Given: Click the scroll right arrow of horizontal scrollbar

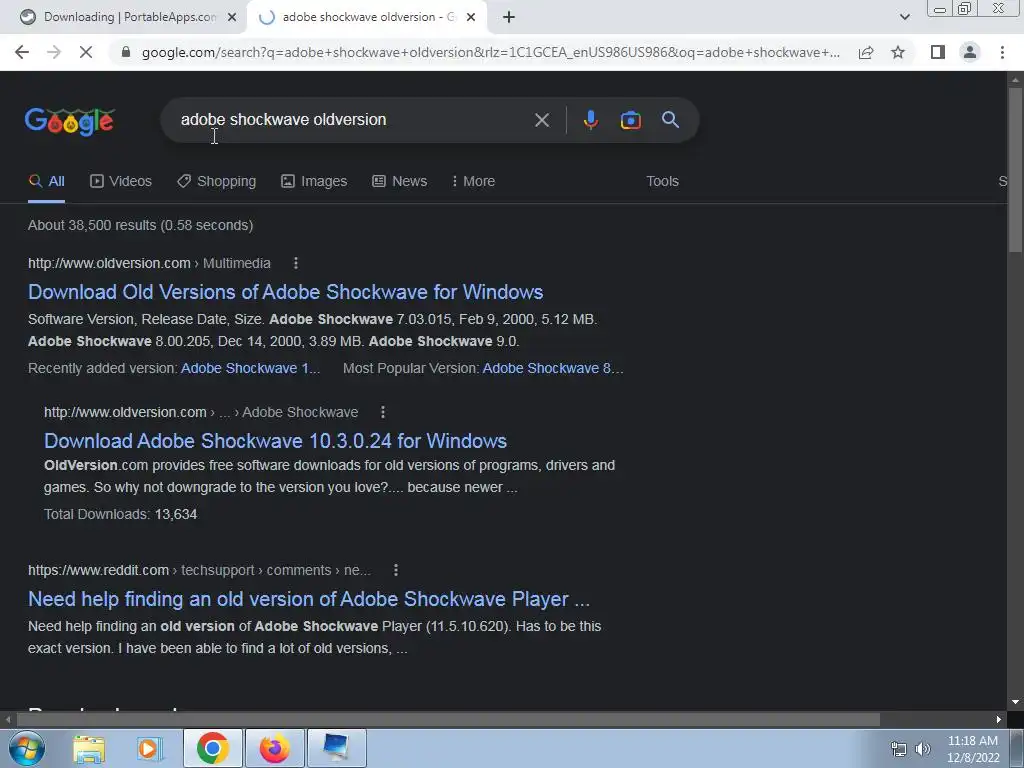Looking at the screenshot, I should pyautogui.click(x=999, y=720).
